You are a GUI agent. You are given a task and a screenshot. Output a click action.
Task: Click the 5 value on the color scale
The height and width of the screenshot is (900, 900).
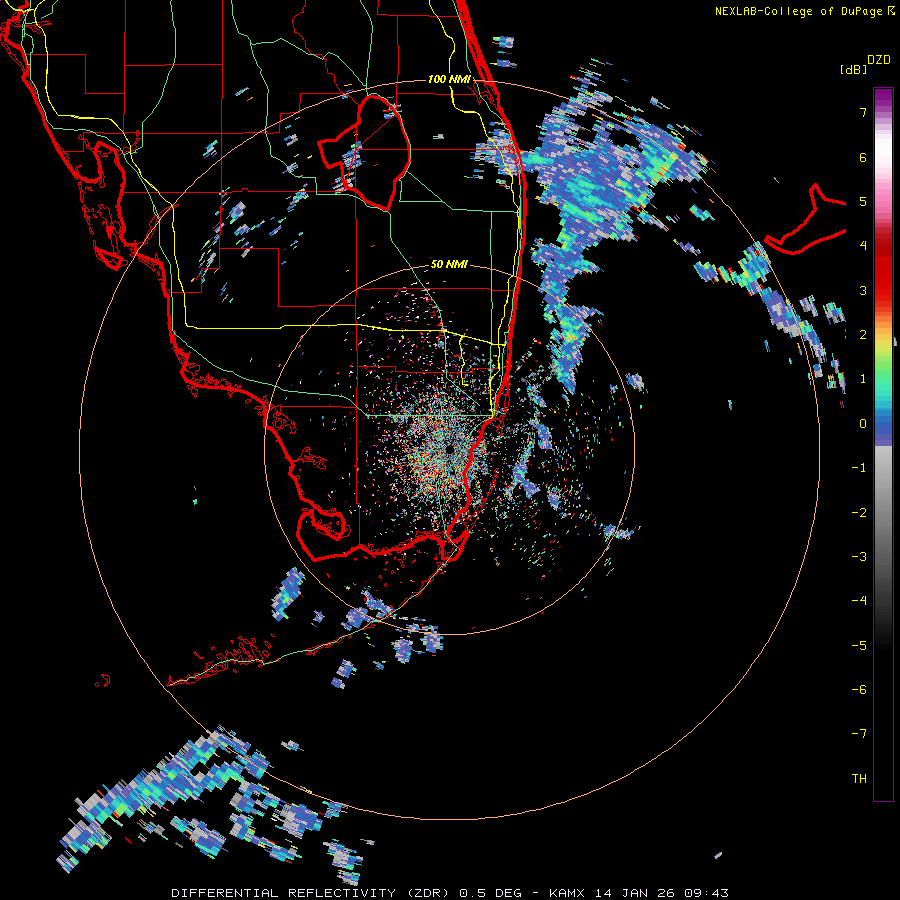pos(863,201)
